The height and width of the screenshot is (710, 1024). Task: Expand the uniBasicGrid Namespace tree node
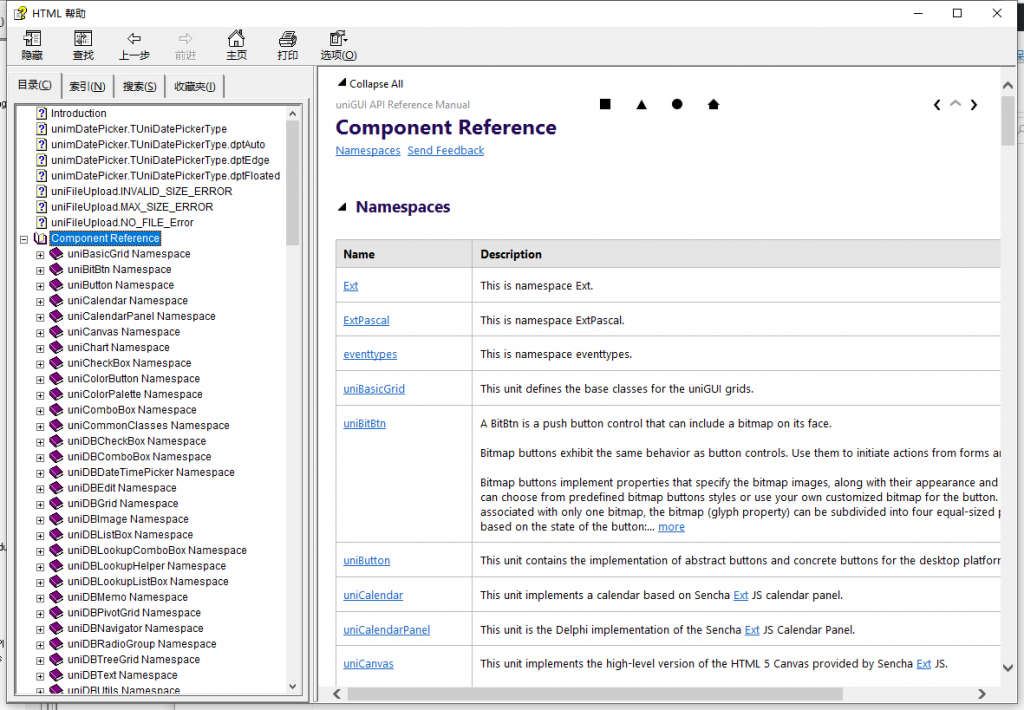tap(41, 254)
